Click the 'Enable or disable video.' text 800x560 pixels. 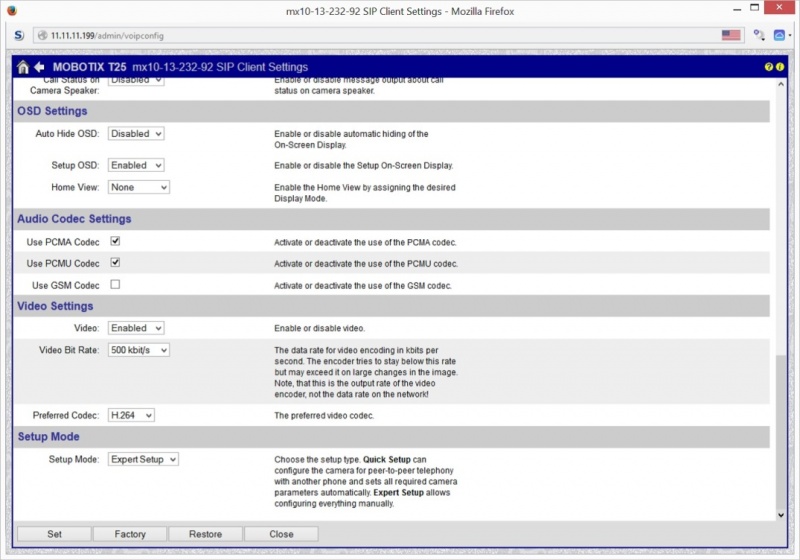pos(319,328)
